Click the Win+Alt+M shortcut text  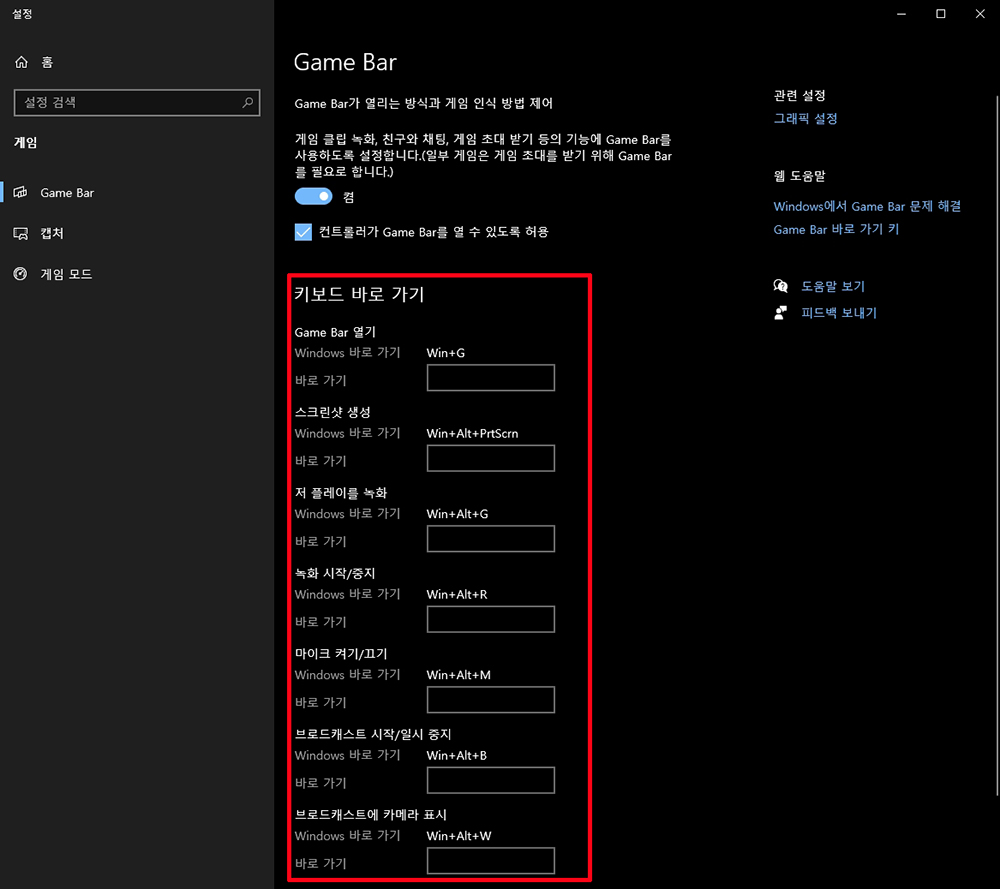[x=458, y=675]
